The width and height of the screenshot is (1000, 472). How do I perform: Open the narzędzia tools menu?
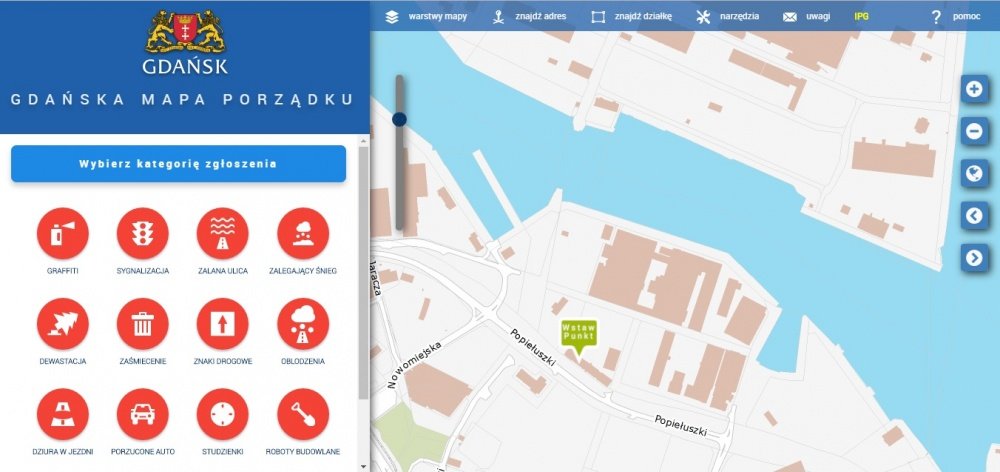[728, 17]
